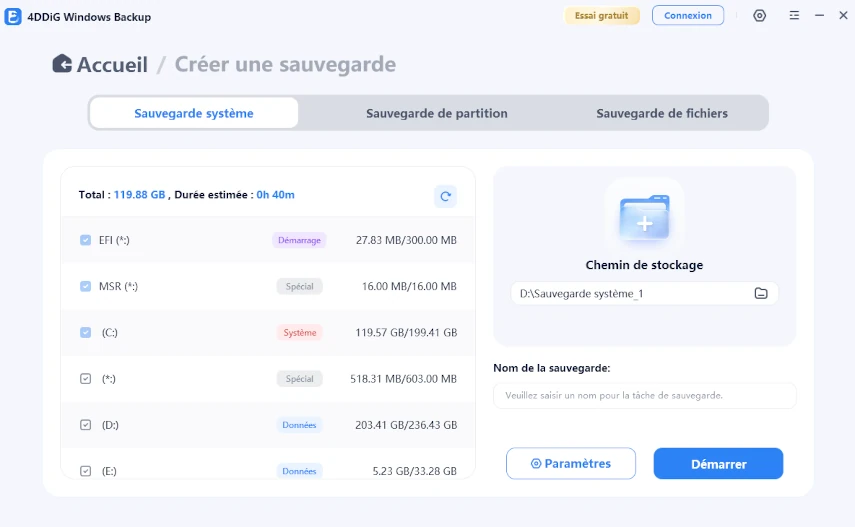
Task: Click the Accueil home icon
Action: 62,64
